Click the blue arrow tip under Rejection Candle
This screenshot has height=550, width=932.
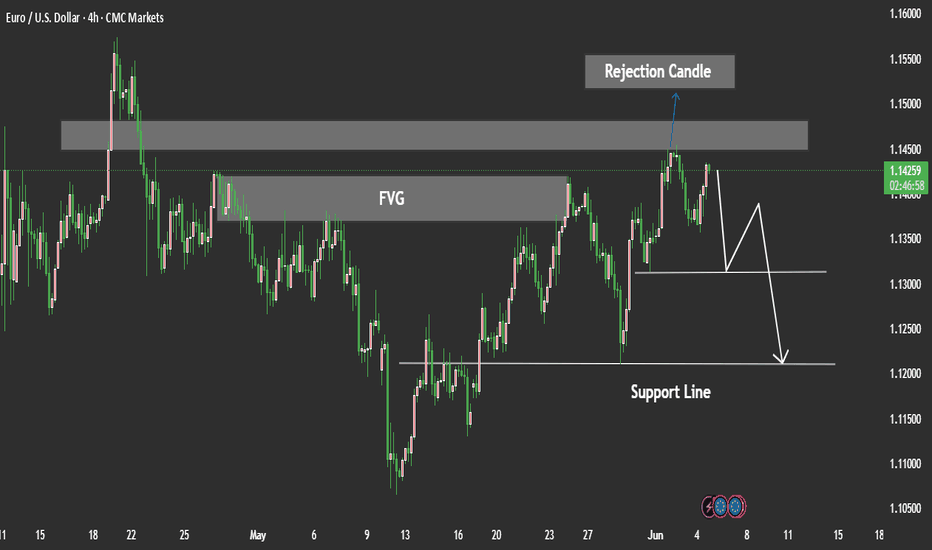tap(675, 95)
